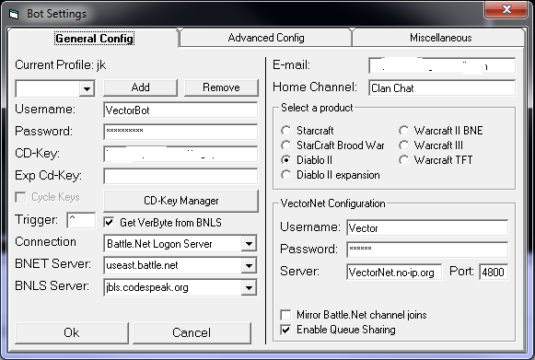Uncheck Get VerByte from BNLS
The width and height of the screenshot is (535, 360).
[x=109, y=222]
